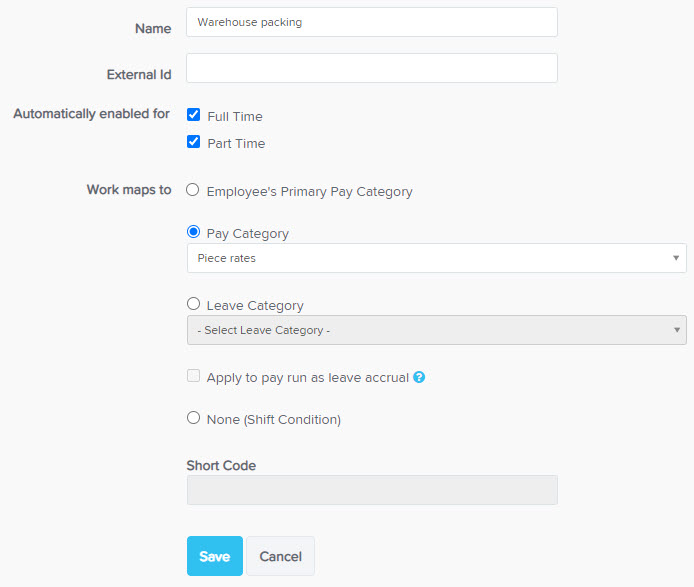Focus the Name field containing Warehouse packing

coord(372,22)
